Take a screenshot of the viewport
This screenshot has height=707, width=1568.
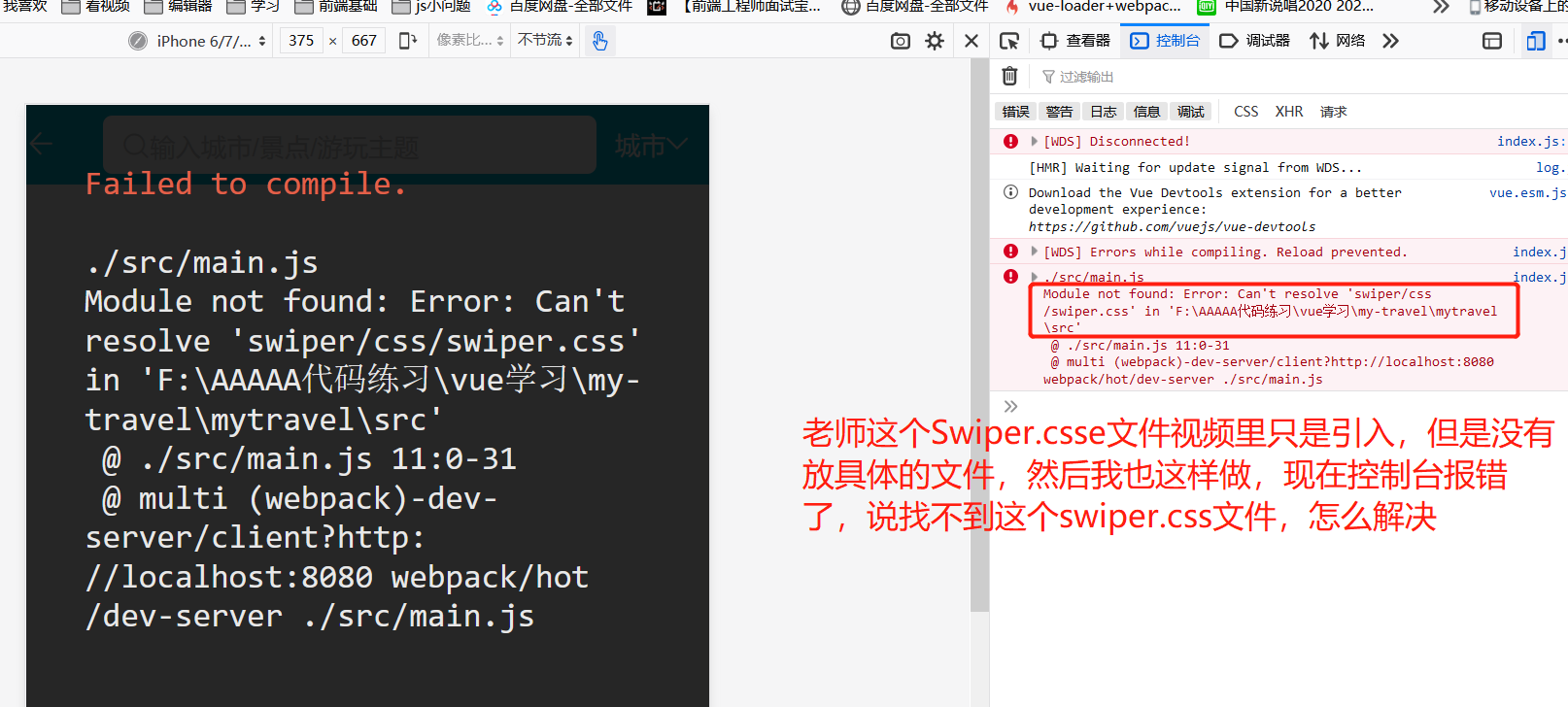tap(901, 41)
